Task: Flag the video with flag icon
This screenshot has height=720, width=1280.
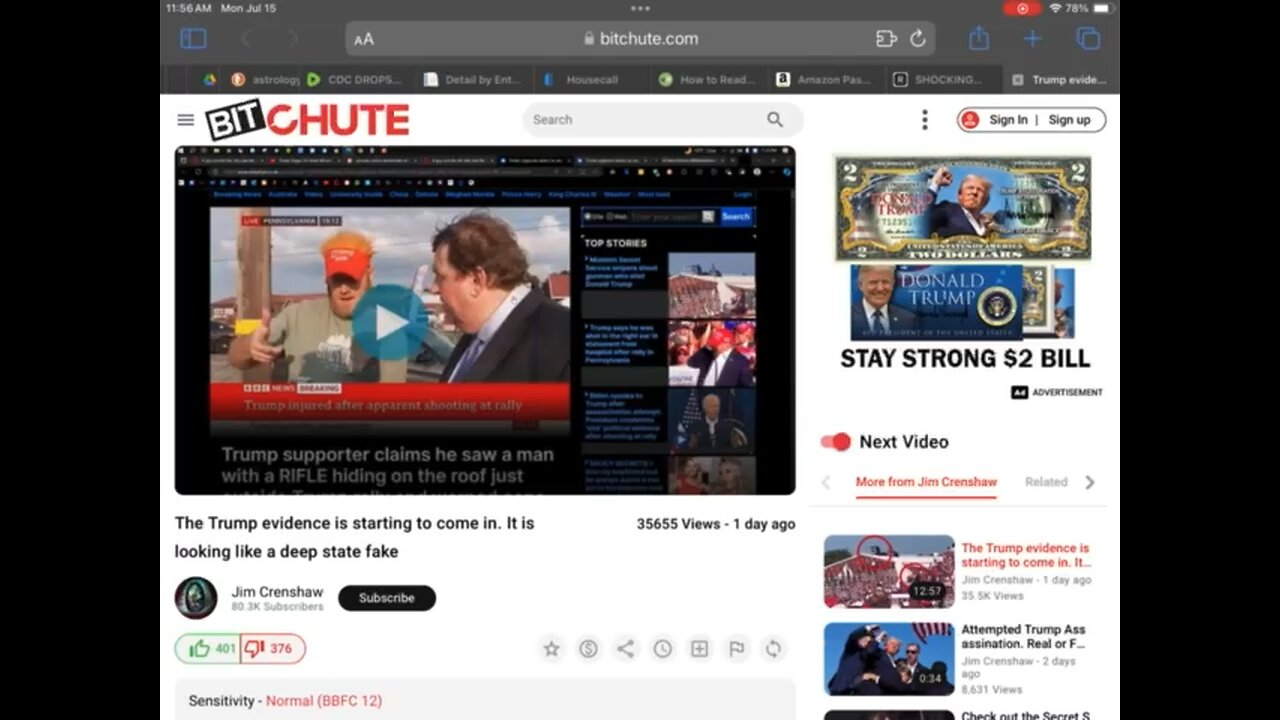Action: click(736, 649)
